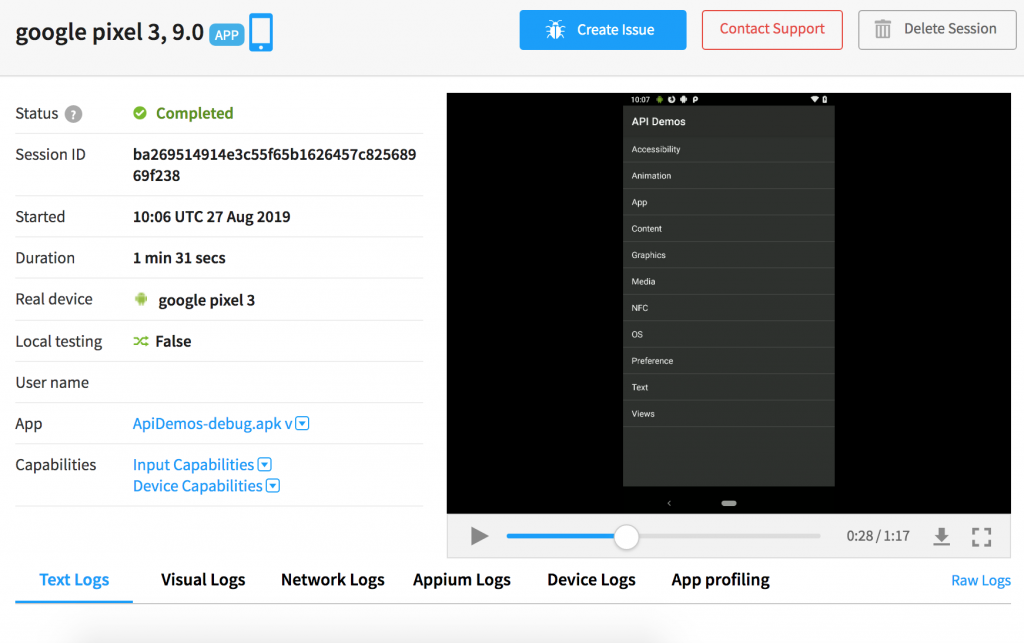This screenshot has height=643, width=1024.
Task: Click the Local testing shuffle arrows icon
Action: [x=140, y=341]
